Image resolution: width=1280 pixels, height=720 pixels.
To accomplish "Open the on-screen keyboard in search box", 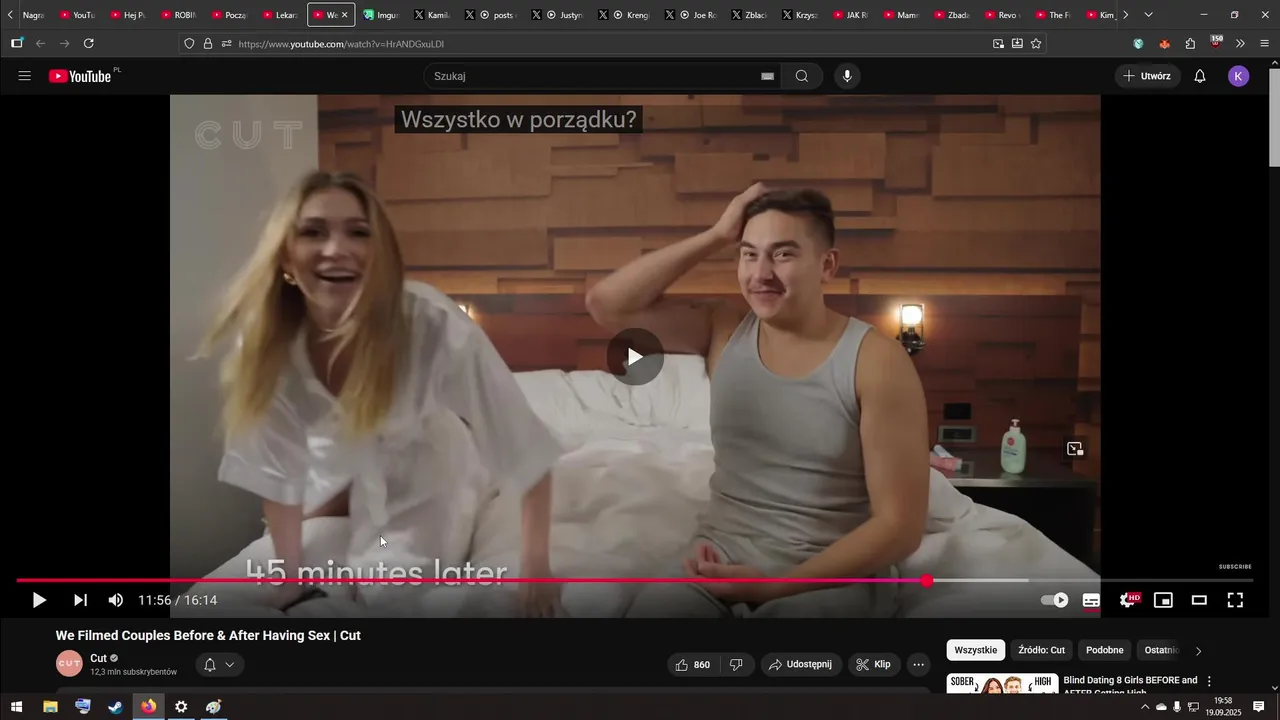I will coord(767,76).
